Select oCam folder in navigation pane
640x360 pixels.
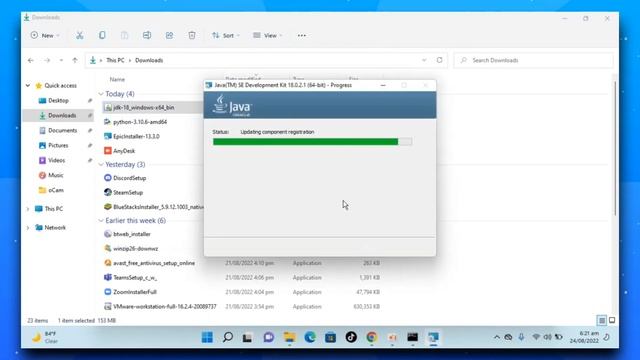click(56, 190)
